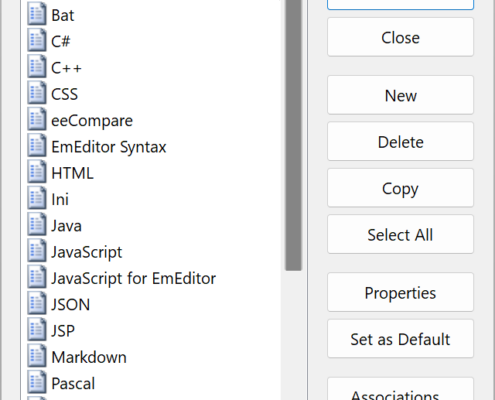Select the C# configuration icon
The image size is (495, 400).
[x=37, y=40]
